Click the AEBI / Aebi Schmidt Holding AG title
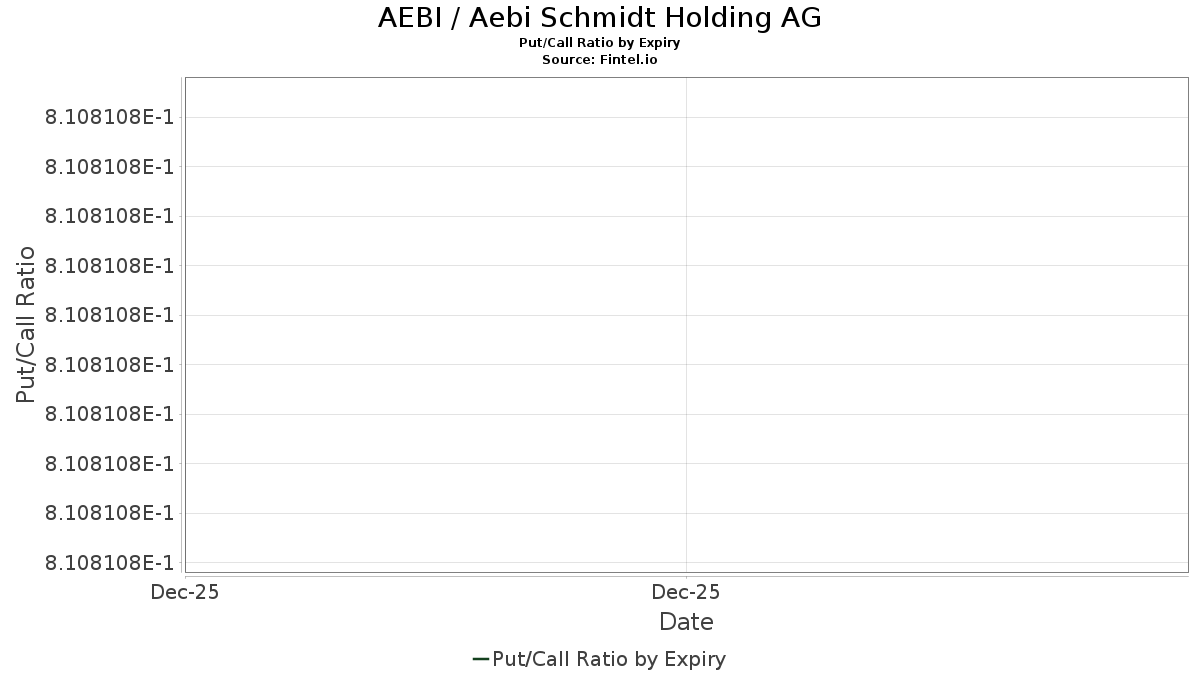The height and width of the screenshot is (675, 1200). (x=600, y=18)
